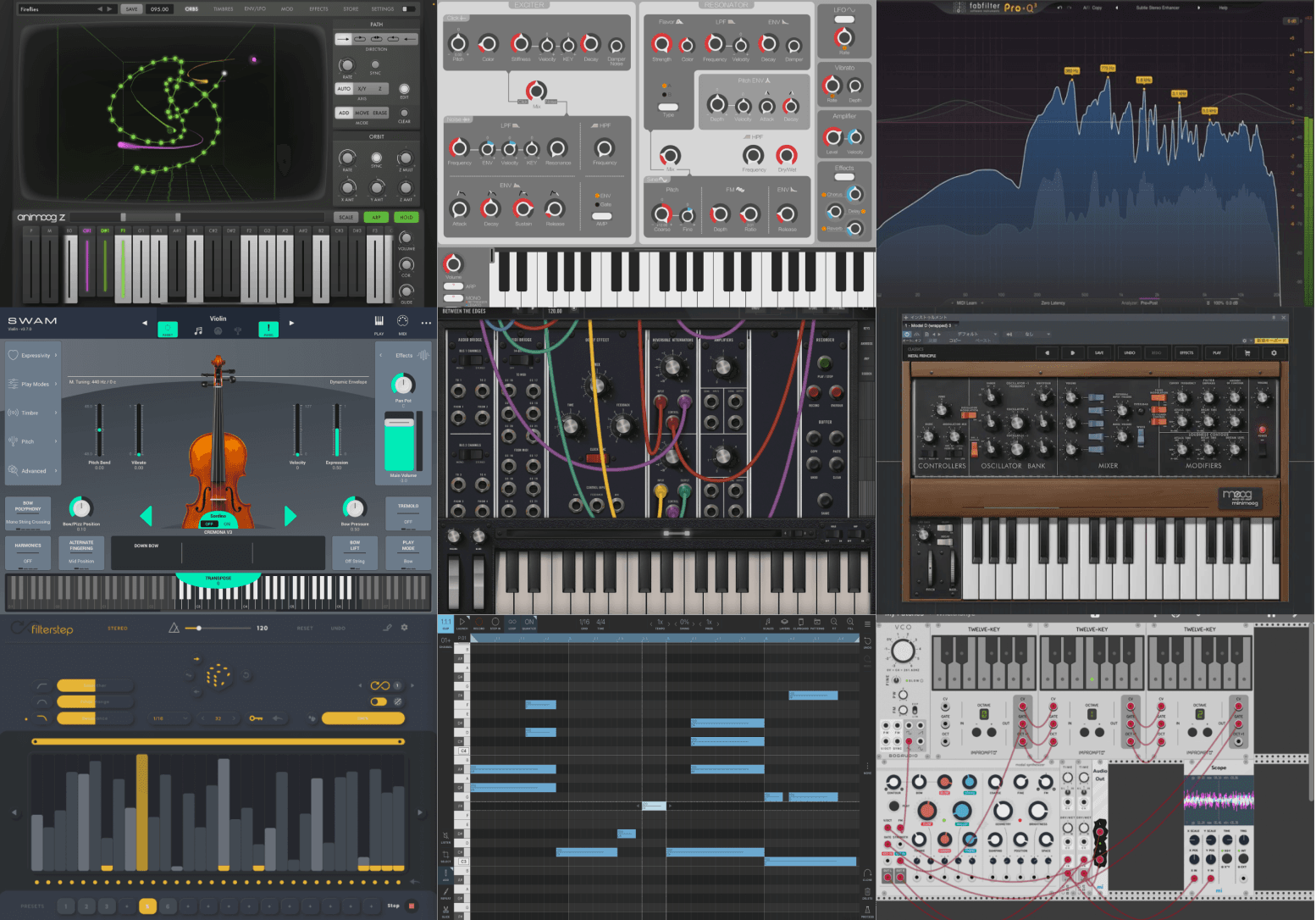Click Filterstep dice randomize icon
The height and width of the screenshot is (920, 1316).
point(218,675)
